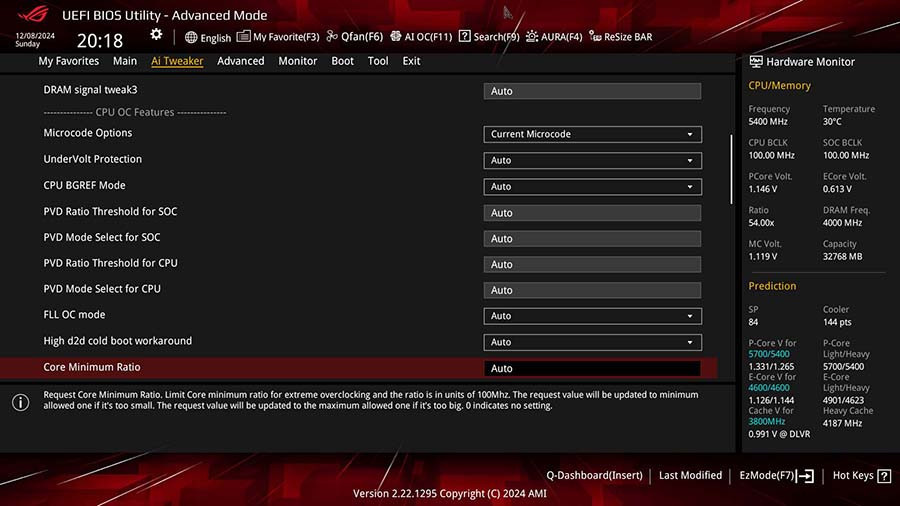900x506 pixels.
Task: Switch to the Boot tab
Action: (x=342, y=61)
